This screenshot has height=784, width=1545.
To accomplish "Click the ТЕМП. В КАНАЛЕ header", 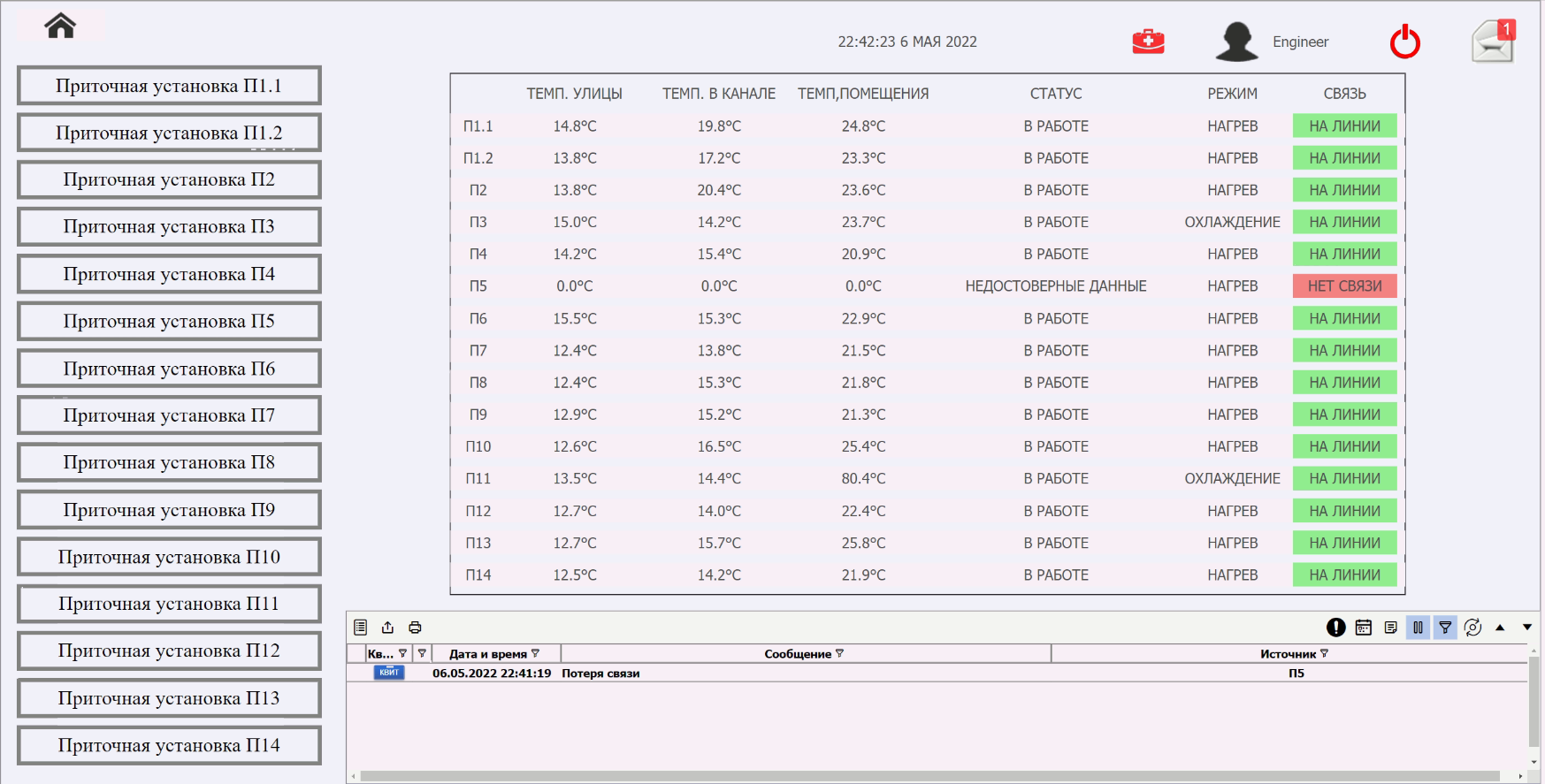I will click(x=719, y=94).
